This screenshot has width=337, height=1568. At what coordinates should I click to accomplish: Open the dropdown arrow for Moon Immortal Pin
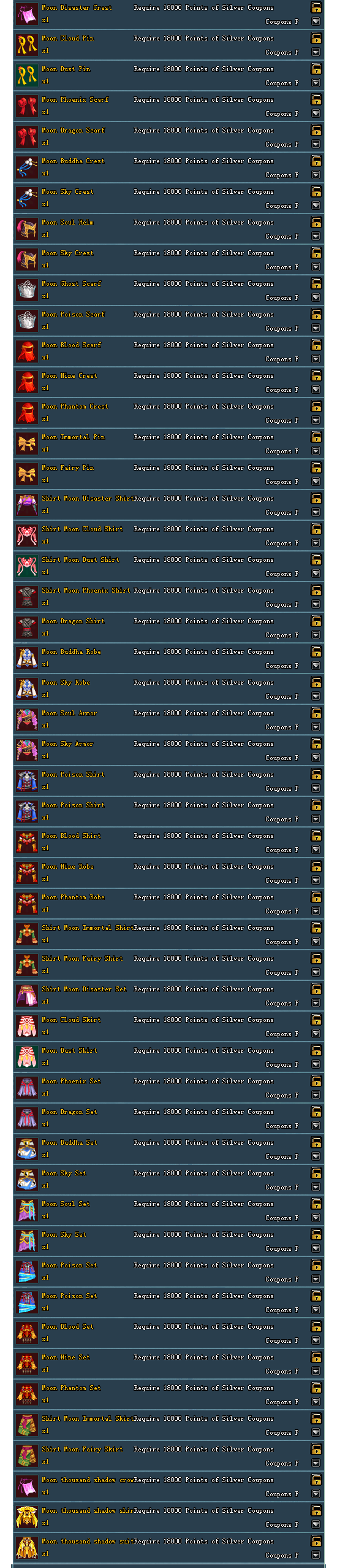pos(316,451)
